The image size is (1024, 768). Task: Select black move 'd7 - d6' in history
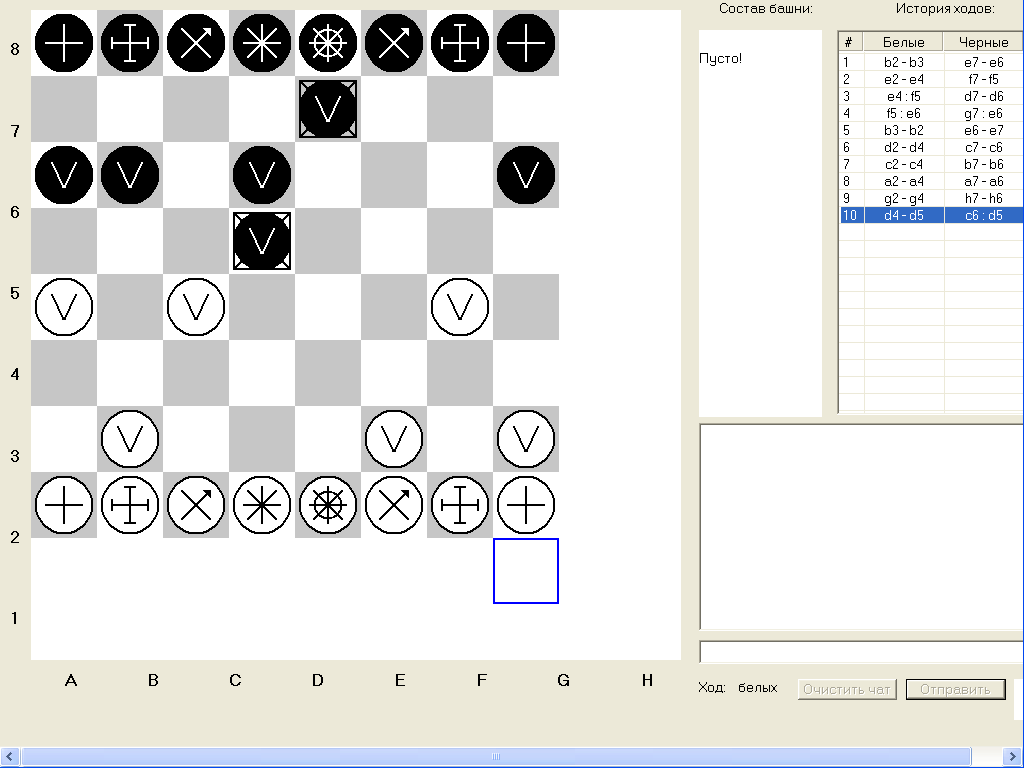[984, 96]
